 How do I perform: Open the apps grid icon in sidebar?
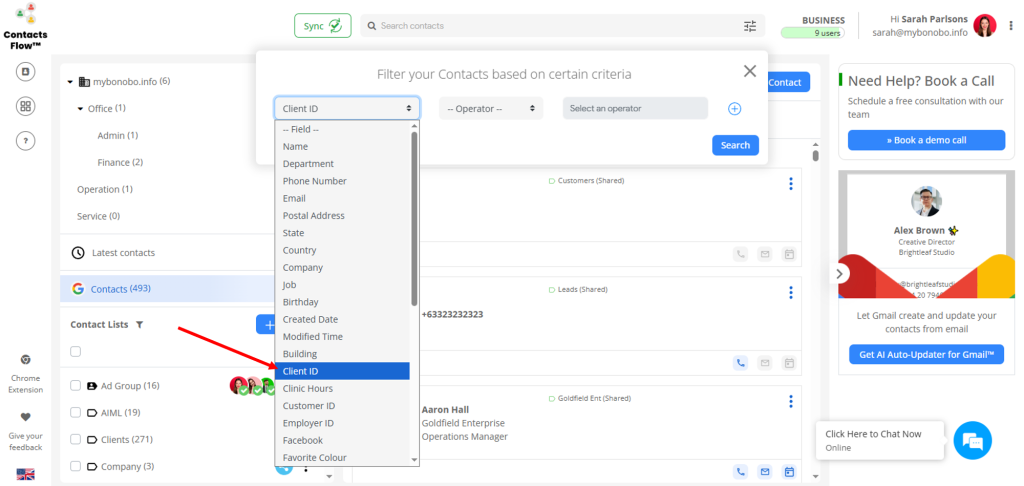tap(26, 106)
